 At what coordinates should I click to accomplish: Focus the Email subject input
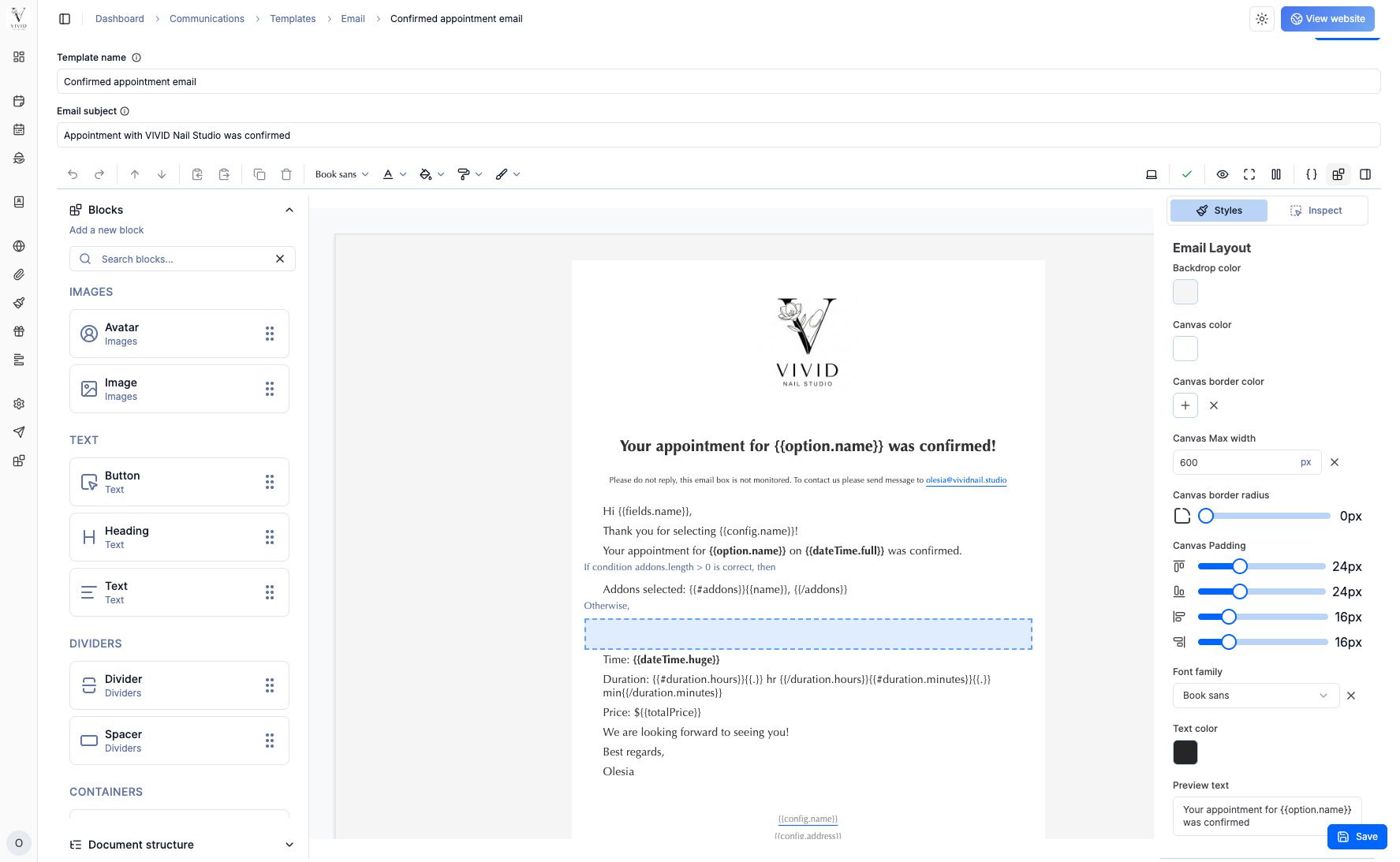tap(719, 135)
